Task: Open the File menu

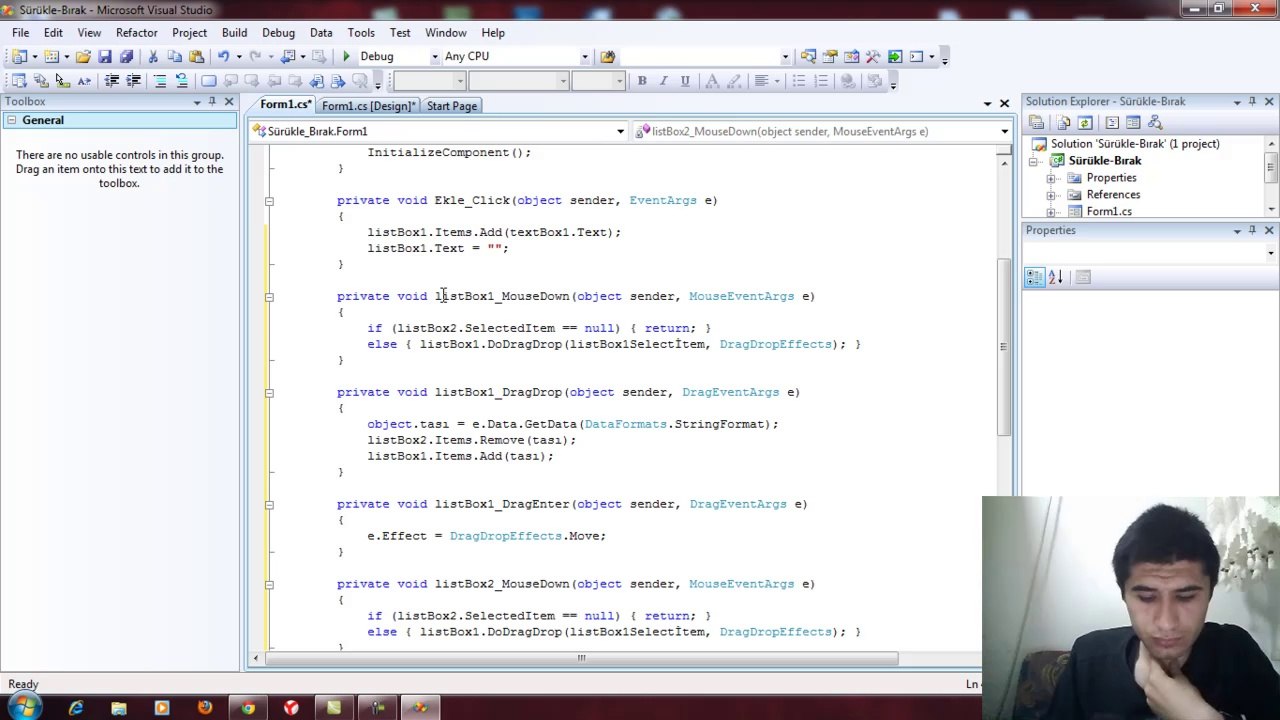Action: point(20,33)
